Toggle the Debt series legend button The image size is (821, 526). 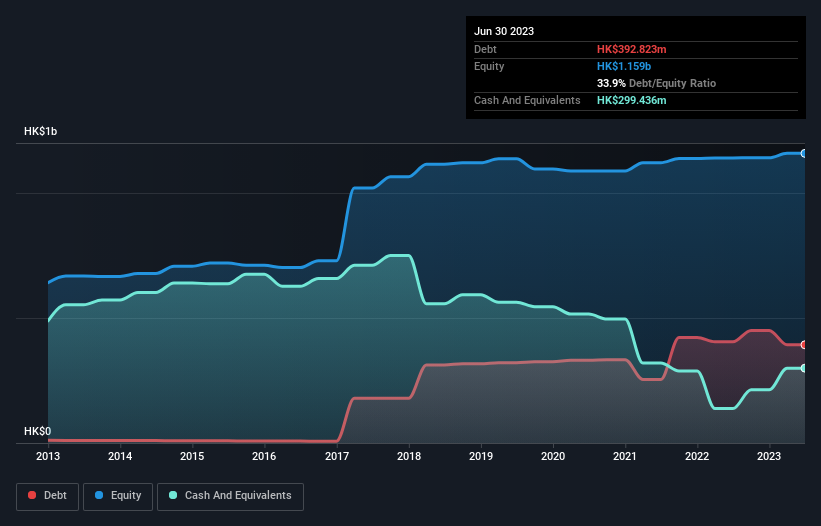click(48, 496)
